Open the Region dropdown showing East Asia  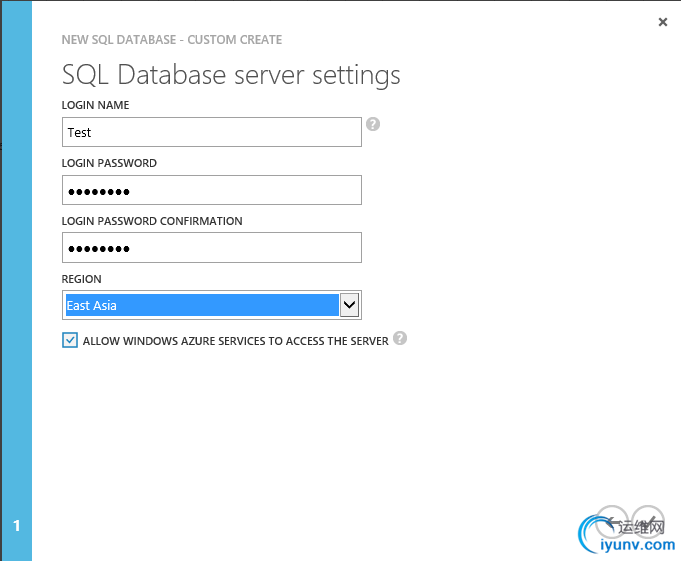(212, 305)
